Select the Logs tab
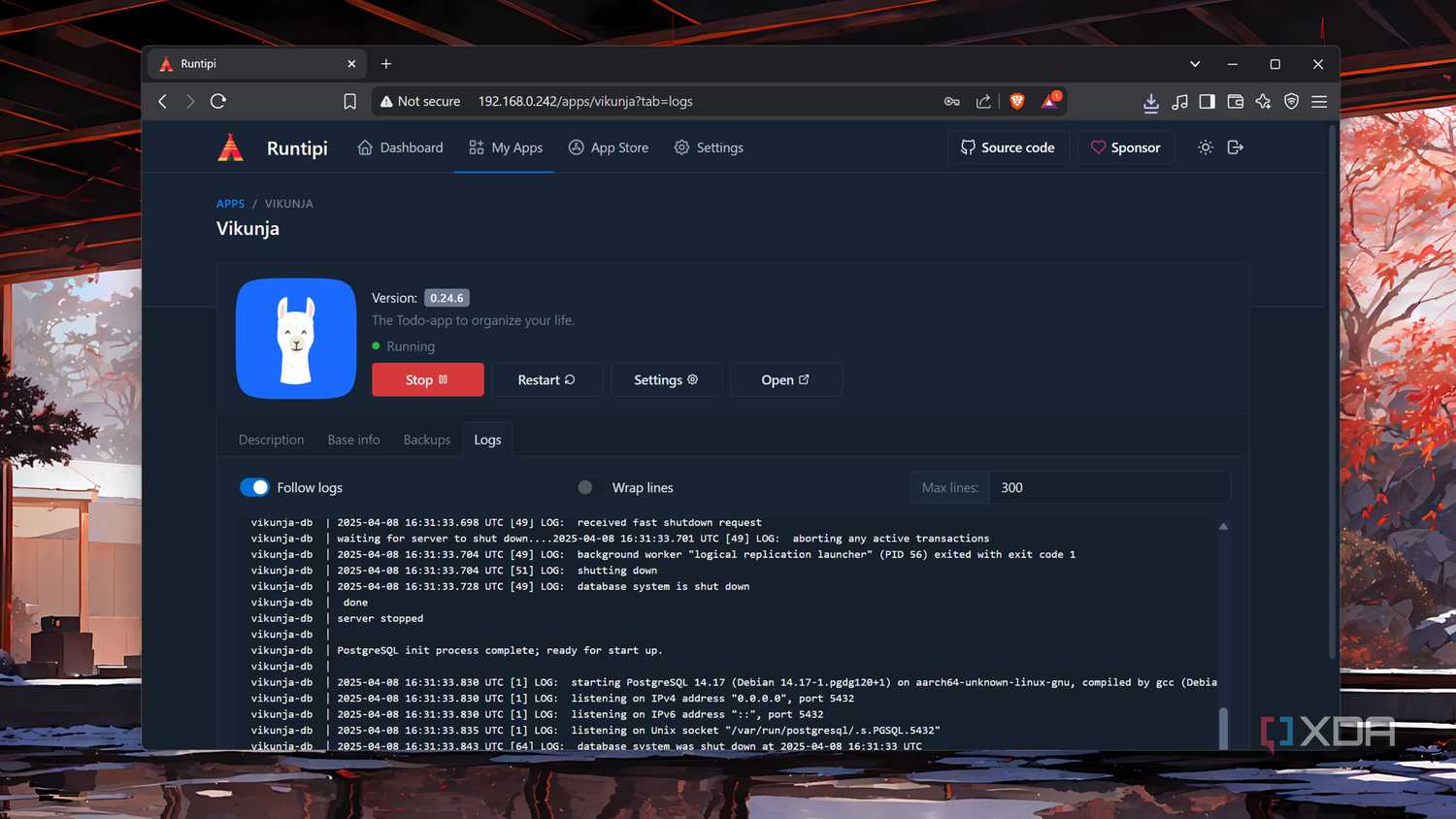This screenshot has height=819, width=1456. pos(487,440)
